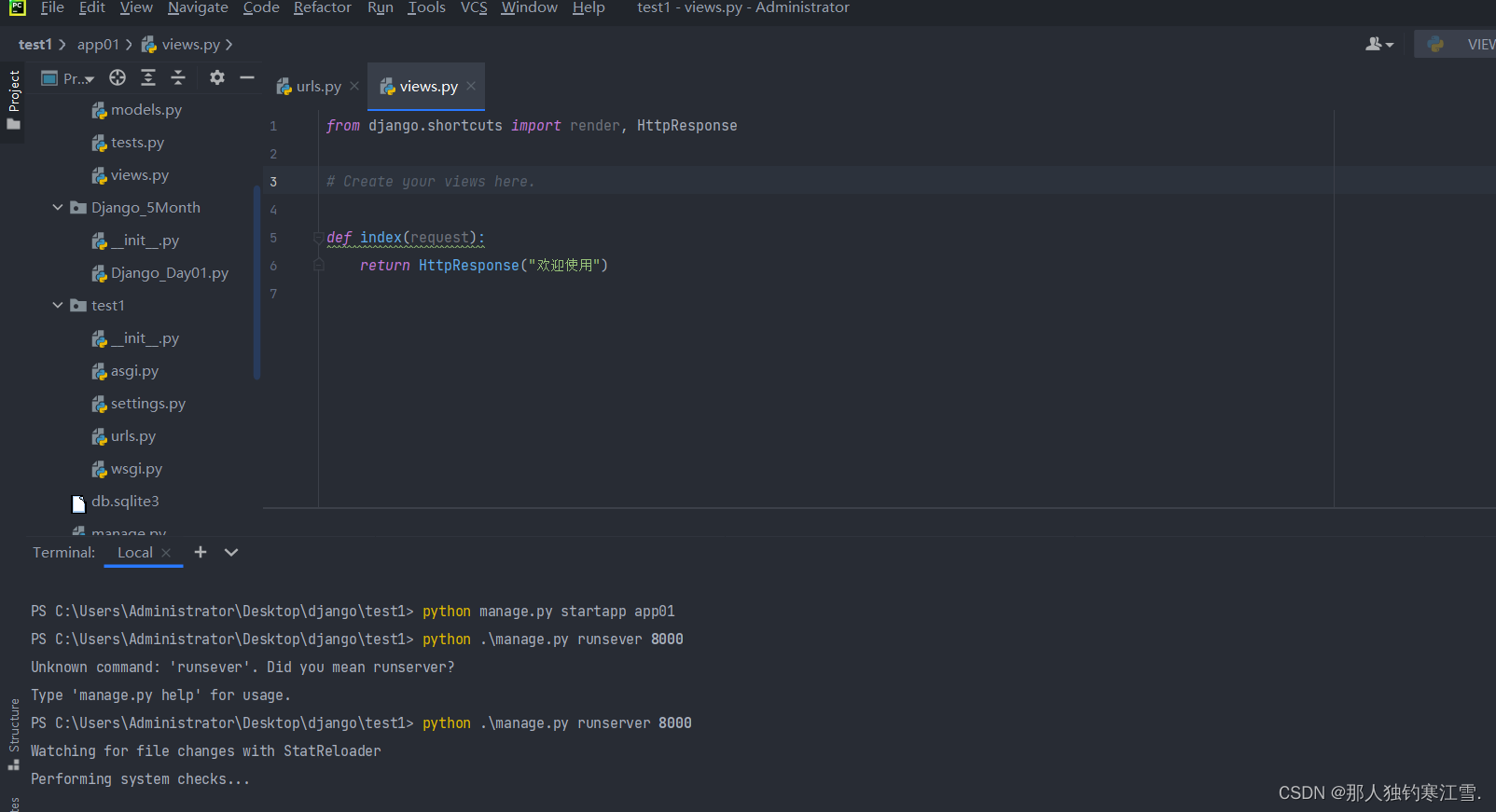Open __init__.py under the test1 folder
Image resolution: width=1496 pixels, height=812 pixels.
coord(135,338)
